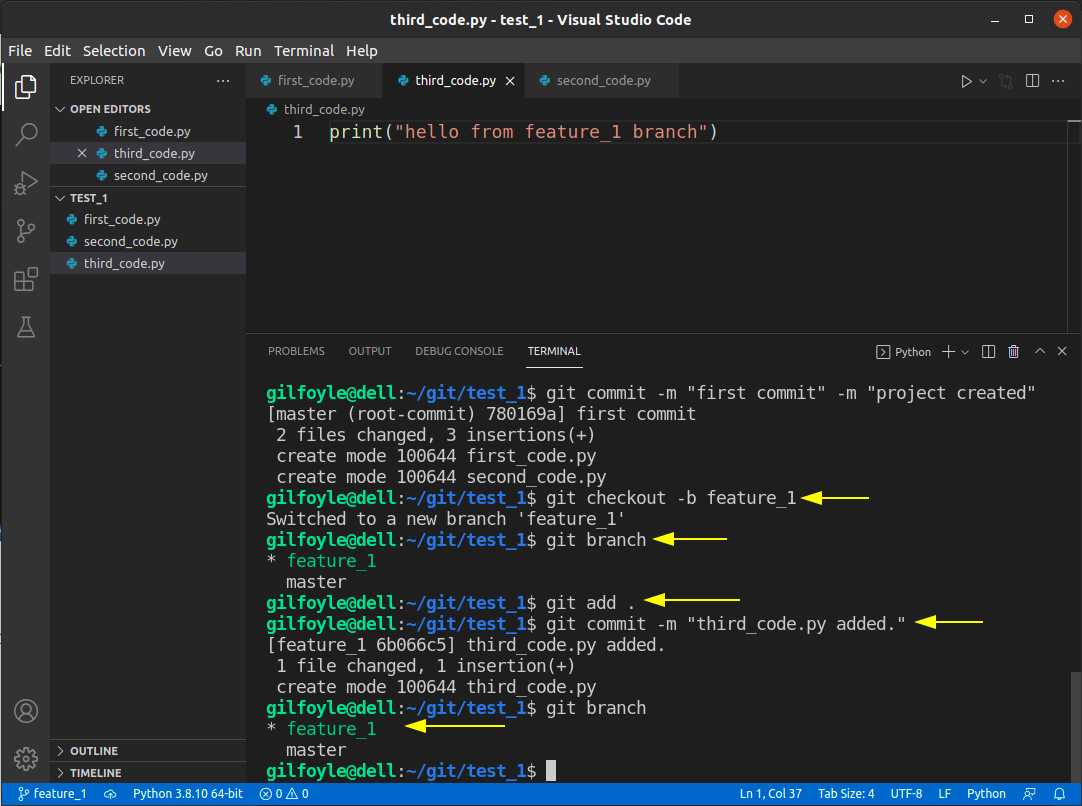Click the feedback icon in status bar
Image resolution: width=1082 pixels, height=806 pixels.
pos(1029,794)
